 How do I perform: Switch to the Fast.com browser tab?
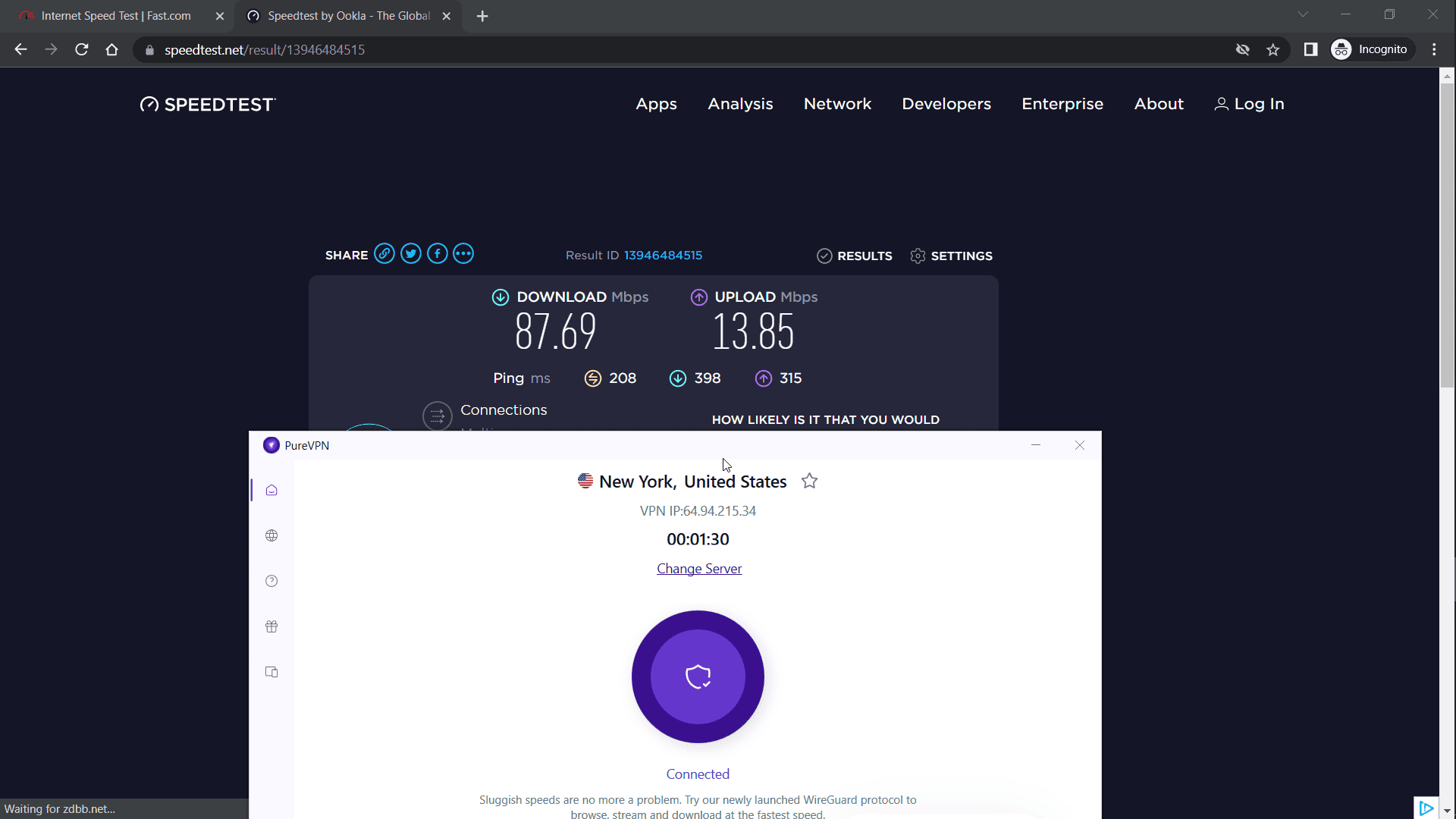point(118,16)
